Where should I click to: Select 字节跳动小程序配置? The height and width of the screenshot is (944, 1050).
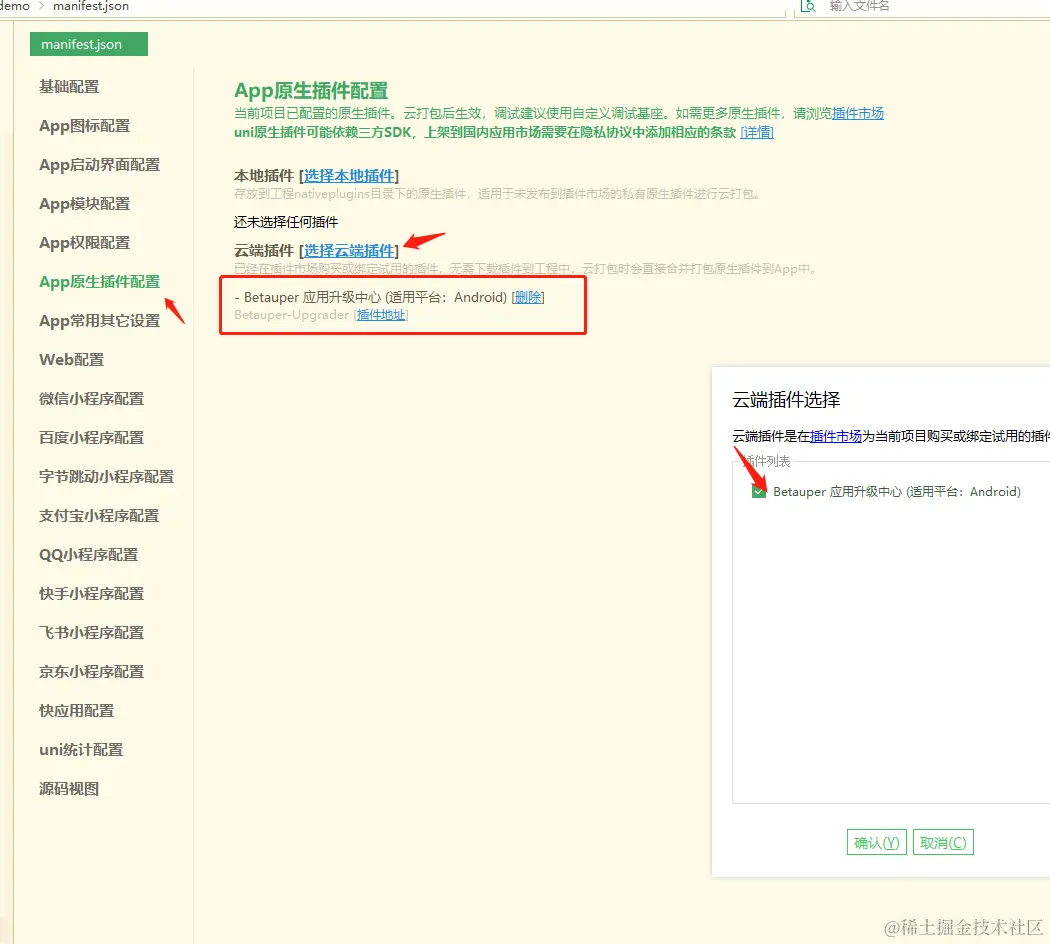106,477
